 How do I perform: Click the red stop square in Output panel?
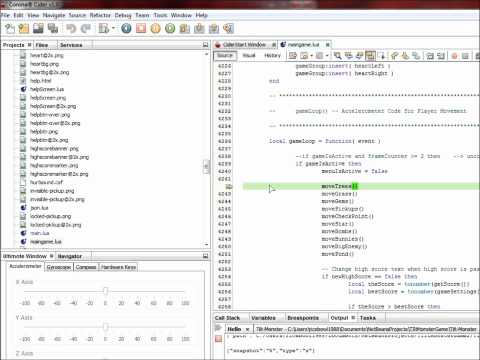click(218, 339)
